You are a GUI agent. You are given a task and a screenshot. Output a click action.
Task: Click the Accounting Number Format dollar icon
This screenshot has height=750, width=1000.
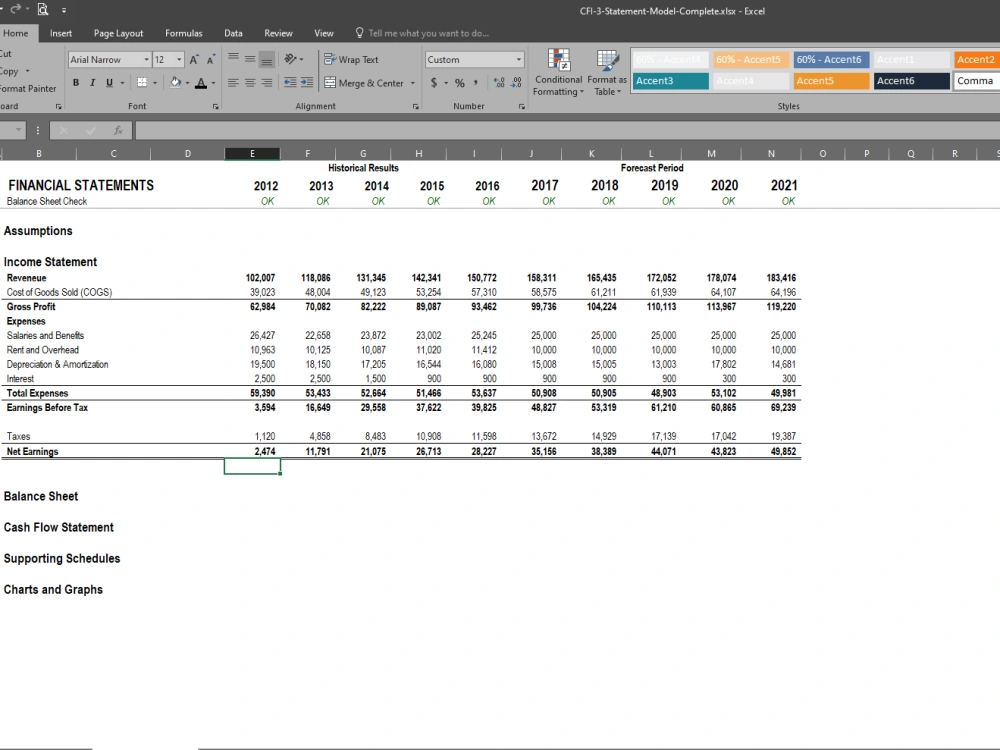point(434,82)
